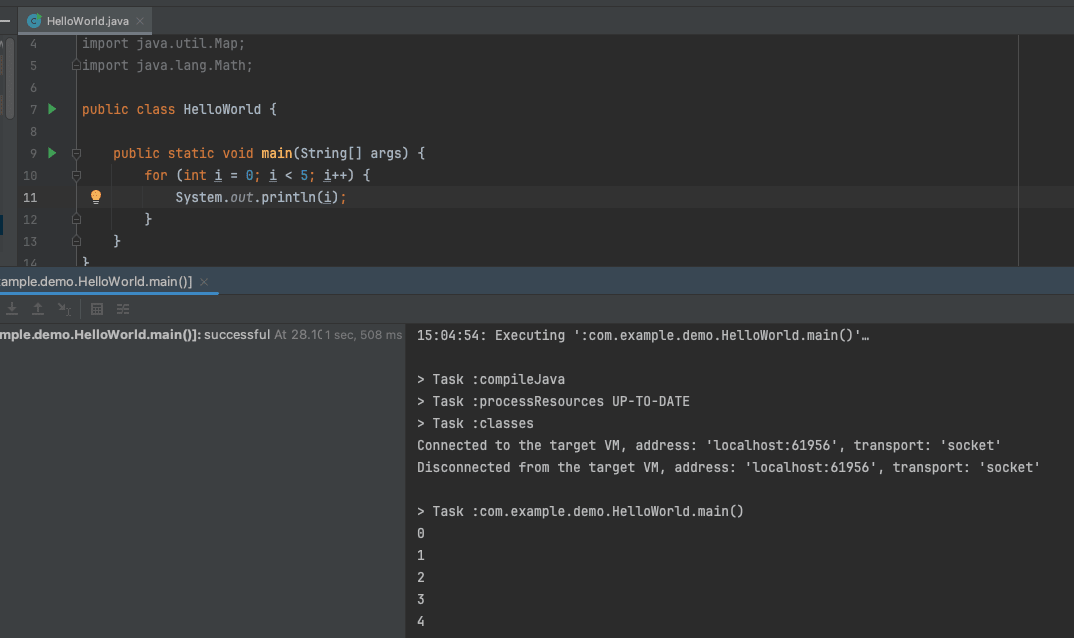Screen dimensions: 1074x638
Task: Run the HelloWorld class from line 7 gutter arrow
Action: click(x=52, y=109)
